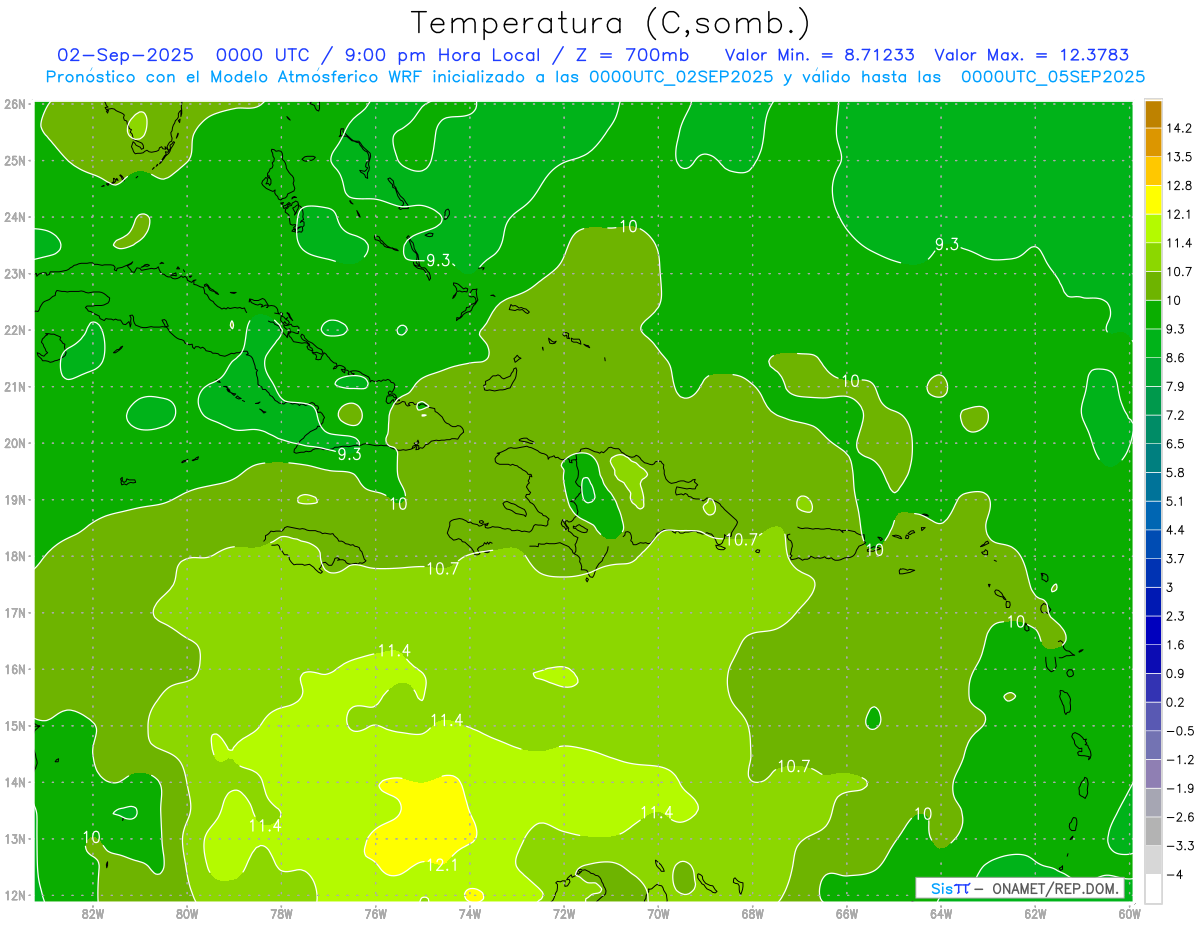Click the '0.9' colorbar value
1200x927 pixels.
[x=1175, y=673]
